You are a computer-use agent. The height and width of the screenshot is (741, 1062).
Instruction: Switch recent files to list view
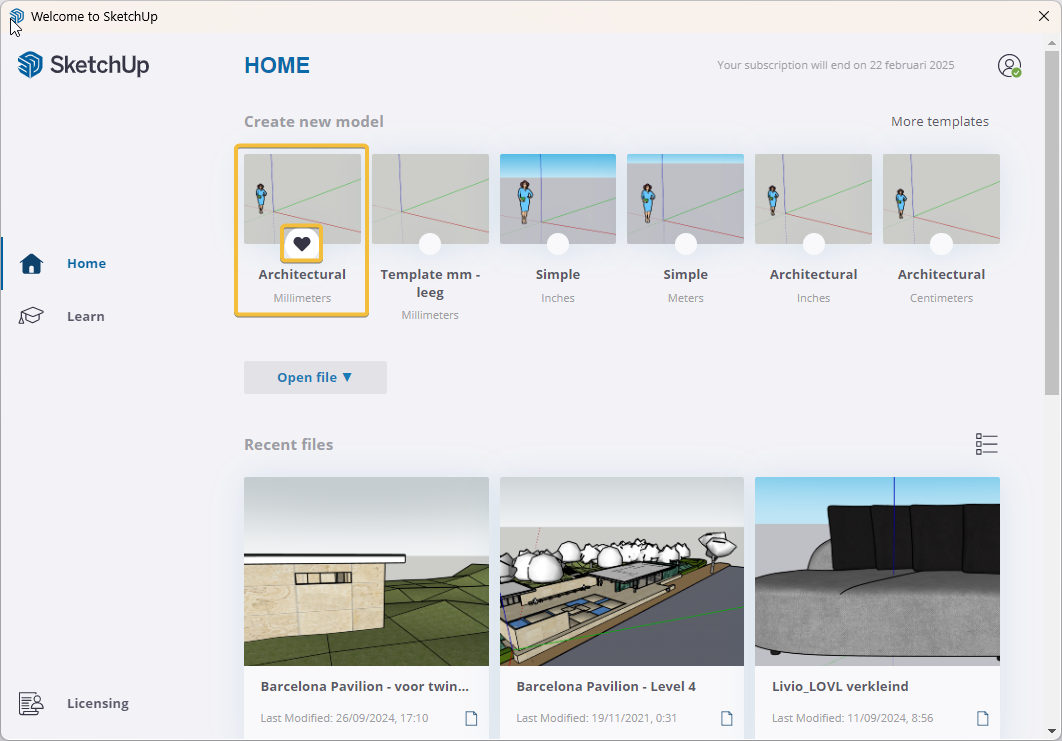pyautogui.click(x=986, y=444)
